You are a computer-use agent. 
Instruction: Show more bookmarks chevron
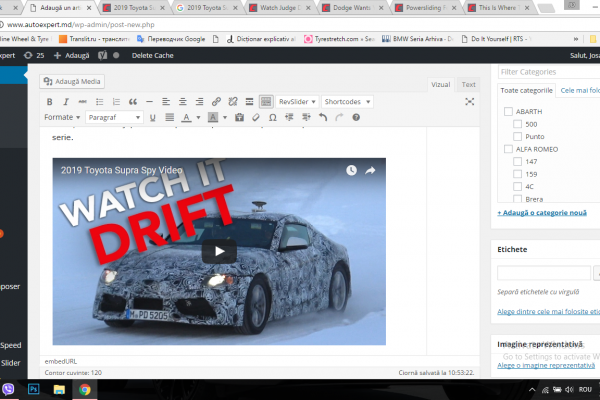pyautogui.click(x=576, y=39)
